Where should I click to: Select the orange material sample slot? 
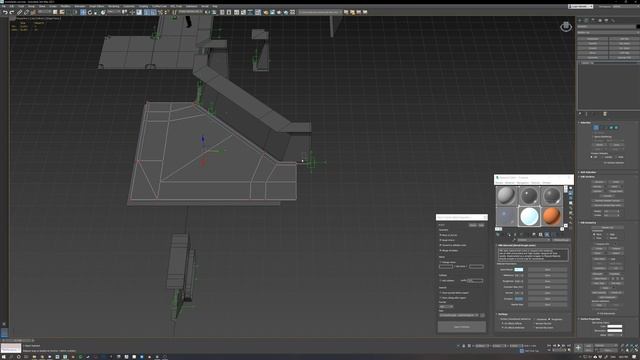pos(551,216)
